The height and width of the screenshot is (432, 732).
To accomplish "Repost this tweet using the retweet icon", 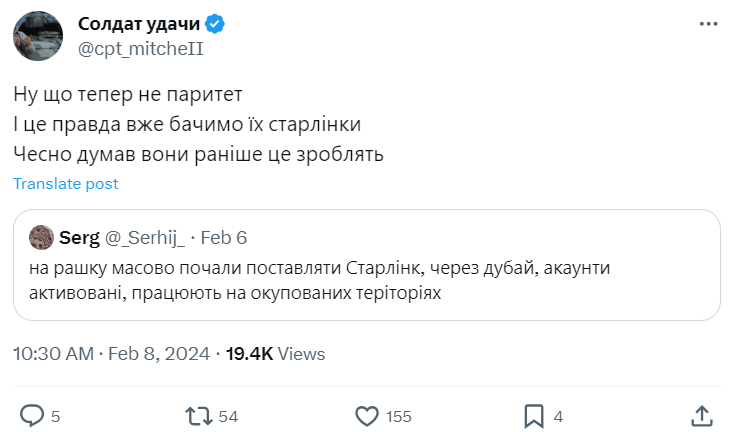I will 200,415.
